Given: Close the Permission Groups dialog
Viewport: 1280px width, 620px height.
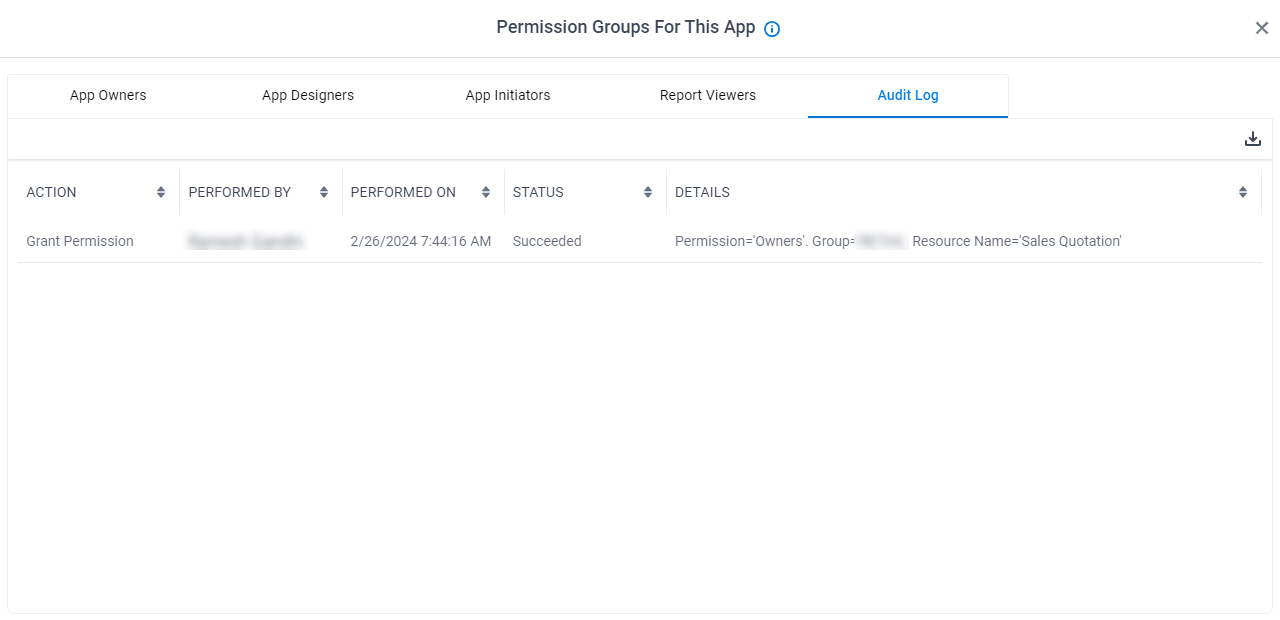Looking at the screenshot, I should point(1262,28).
